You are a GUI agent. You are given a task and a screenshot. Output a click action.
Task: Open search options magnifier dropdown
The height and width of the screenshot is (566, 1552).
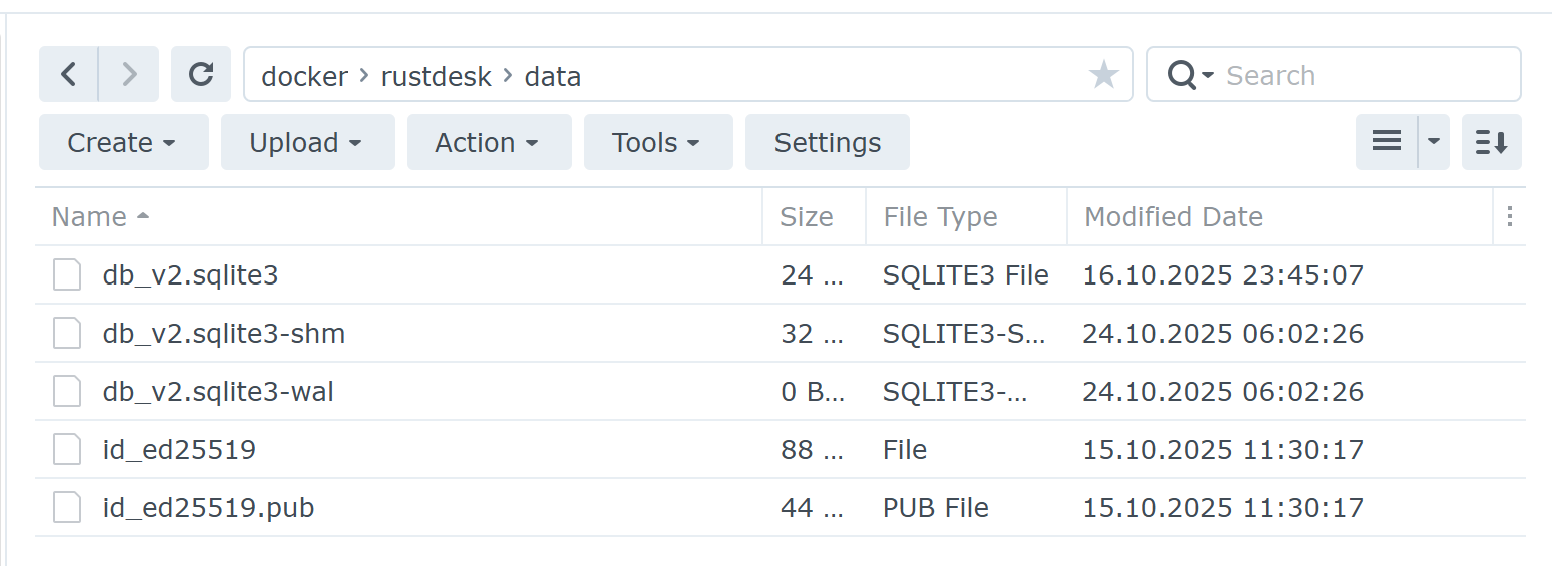coord(1190,75)
